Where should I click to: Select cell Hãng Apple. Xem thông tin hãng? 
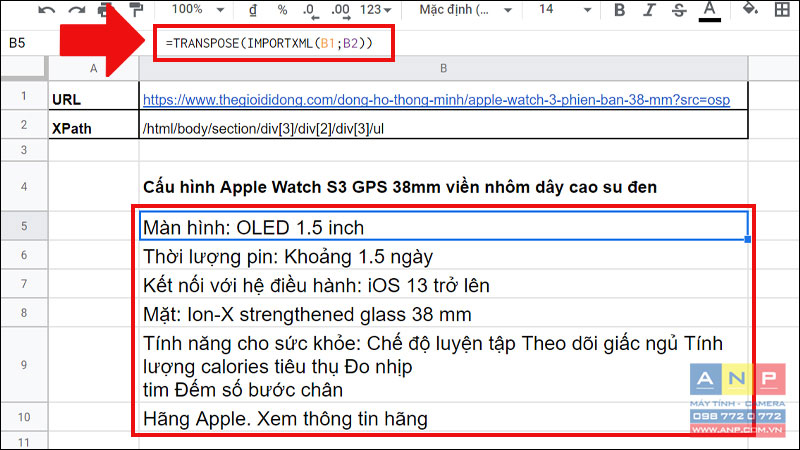(x=443, y=418)
